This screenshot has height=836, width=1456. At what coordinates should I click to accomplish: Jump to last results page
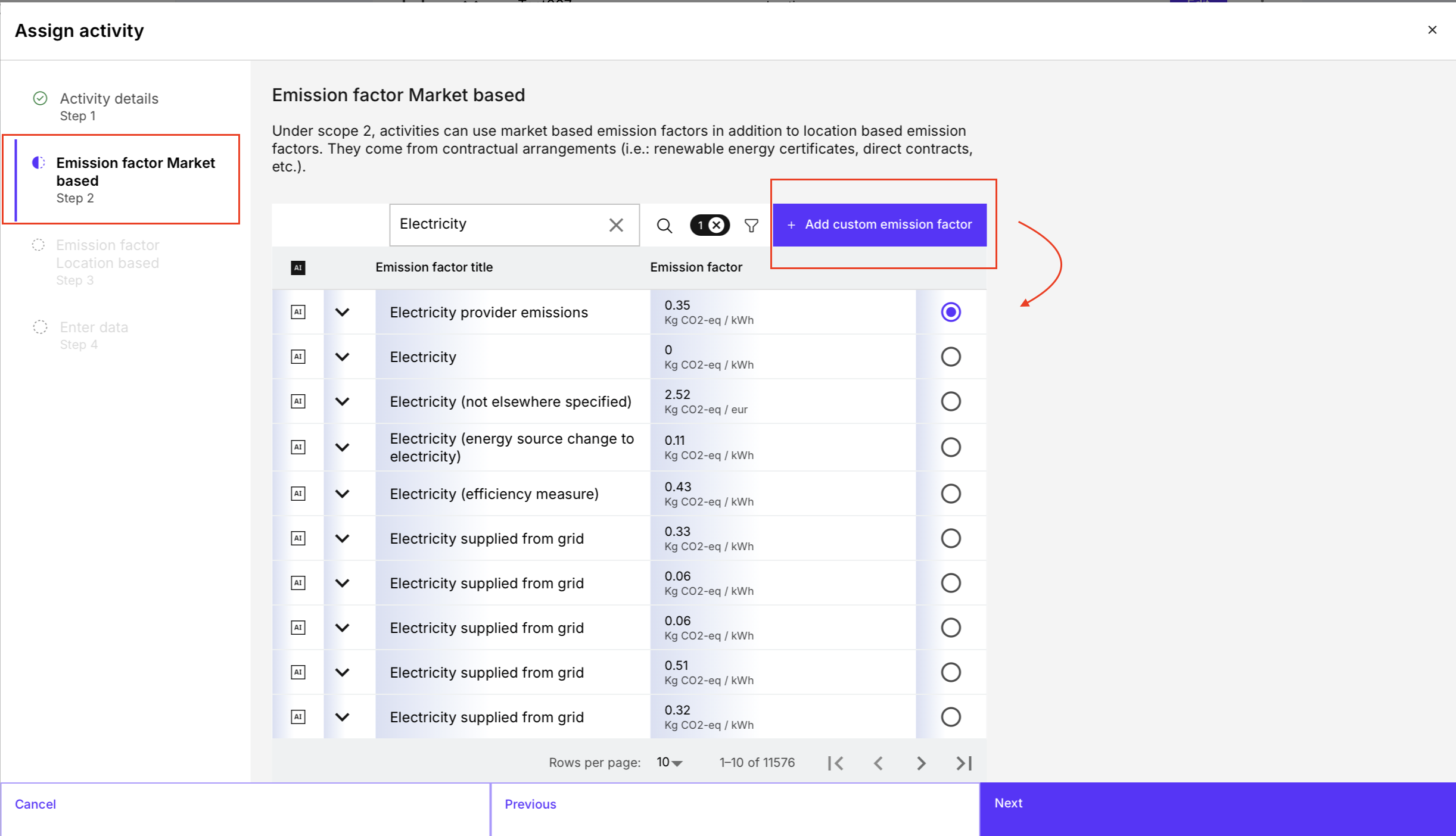(x=964, y=763)
